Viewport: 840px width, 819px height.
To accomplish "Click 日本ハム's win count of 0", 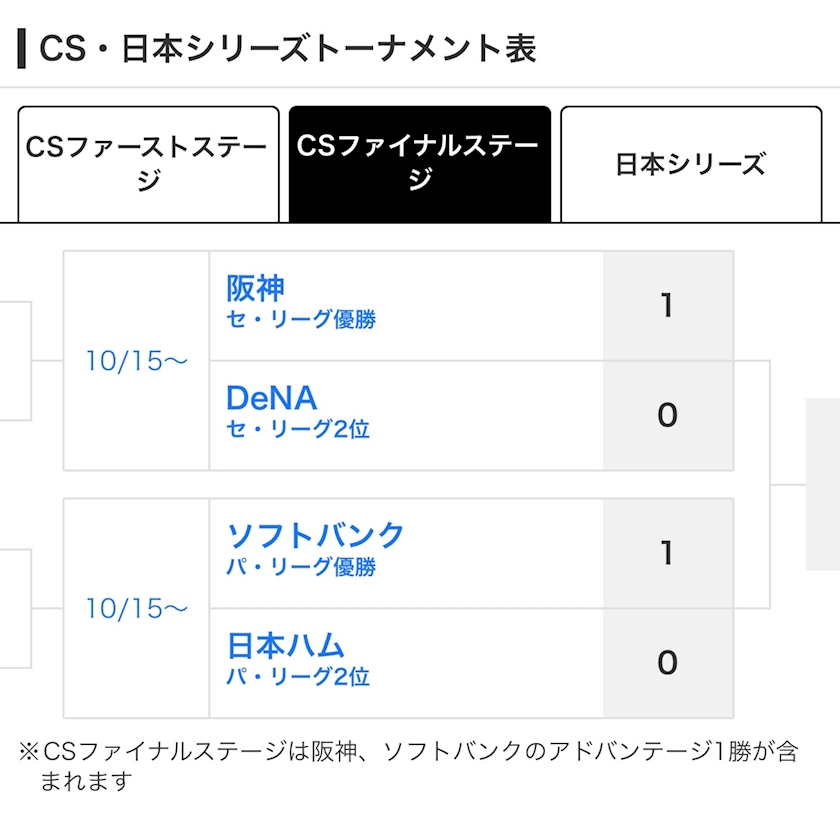I will pos(667,662).
